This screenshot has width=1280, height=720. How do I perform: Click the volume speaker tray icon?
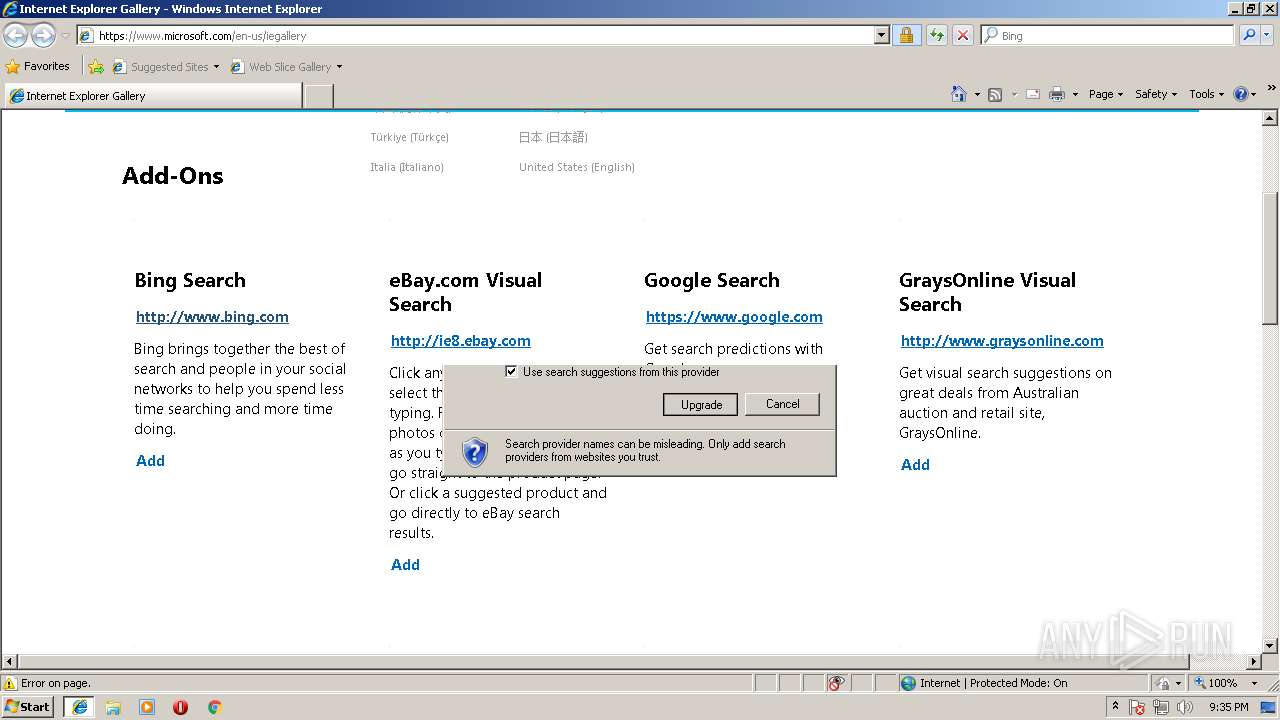pyautogui.click(x=1185, y=707)
